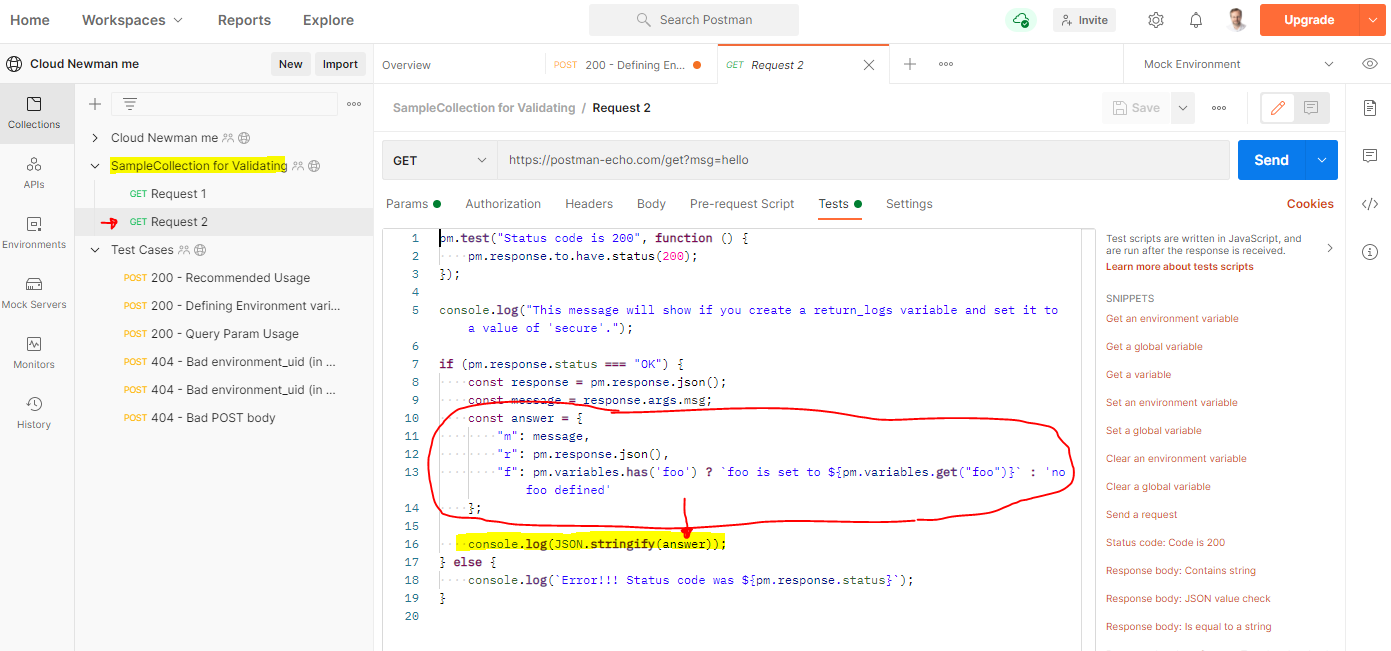Open the user avatar menu

(1237, 20)
